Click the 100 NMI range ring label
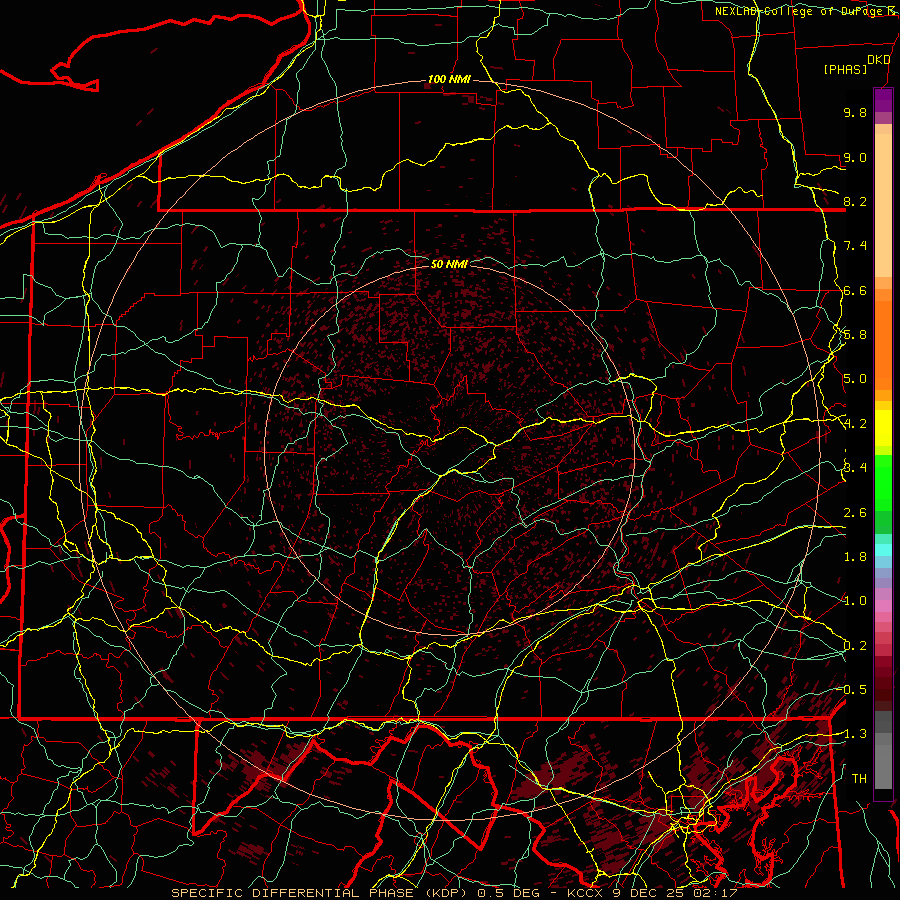 coord(449,79)
